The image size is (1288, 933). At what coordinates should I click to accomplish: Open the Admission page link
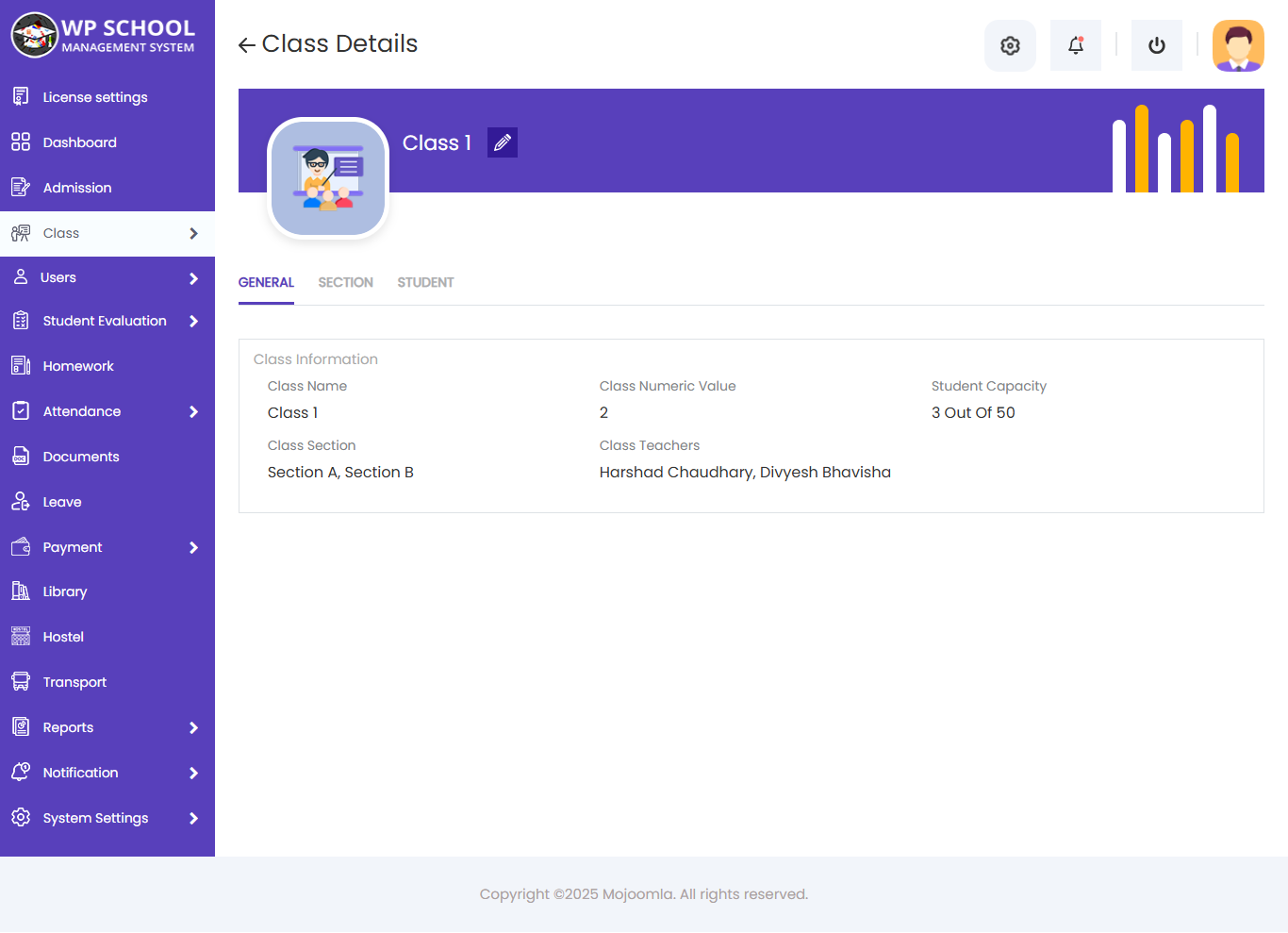(107, 188)
